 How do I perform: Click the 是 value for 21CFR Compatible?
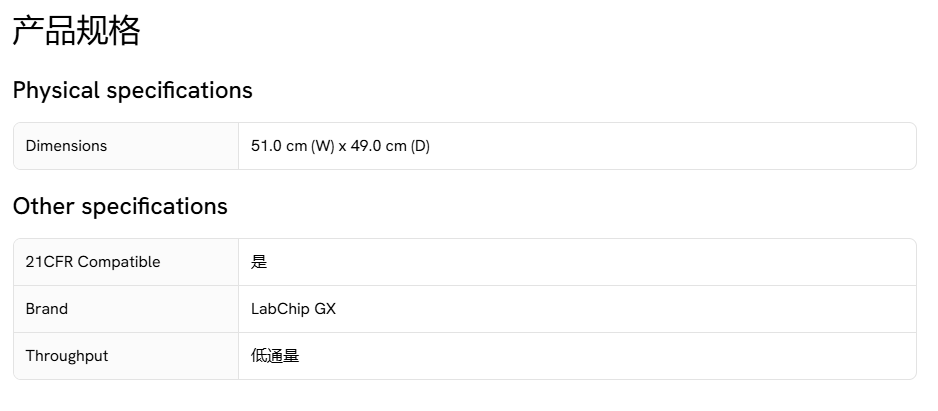259,262
